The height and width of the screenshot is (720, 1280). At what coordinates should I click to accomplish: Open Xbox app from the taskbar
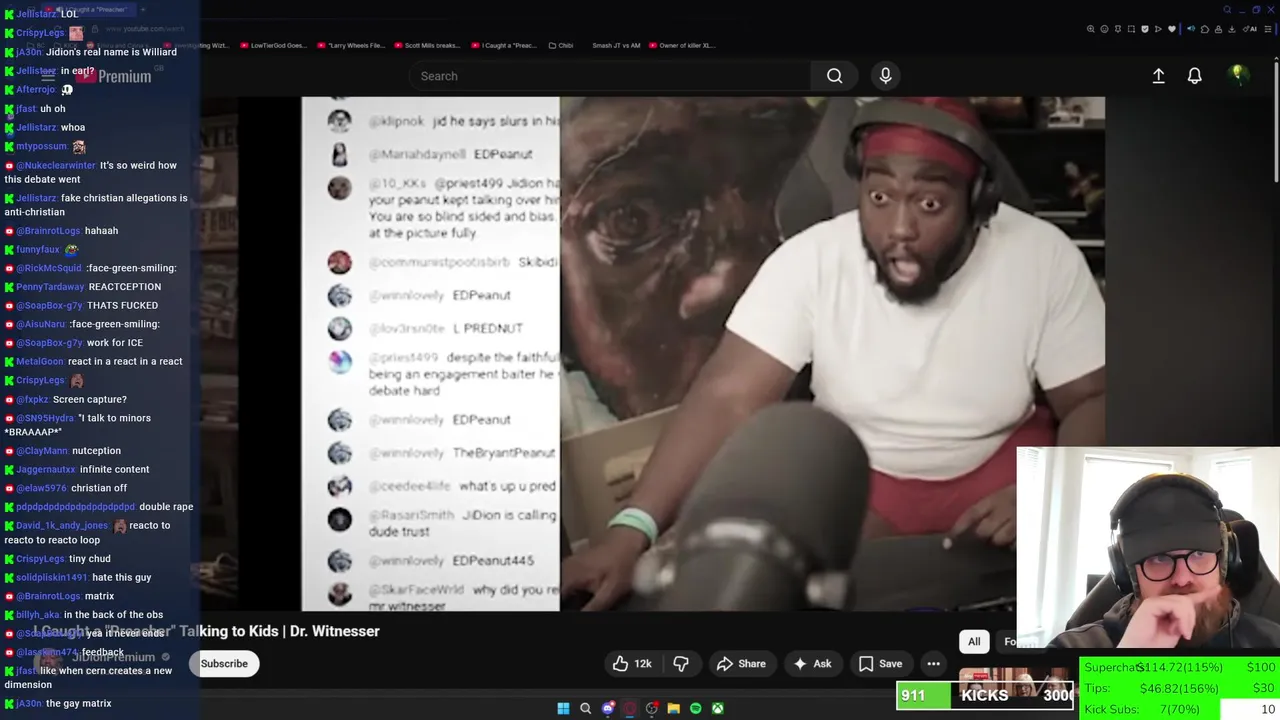tap(717, 708)
